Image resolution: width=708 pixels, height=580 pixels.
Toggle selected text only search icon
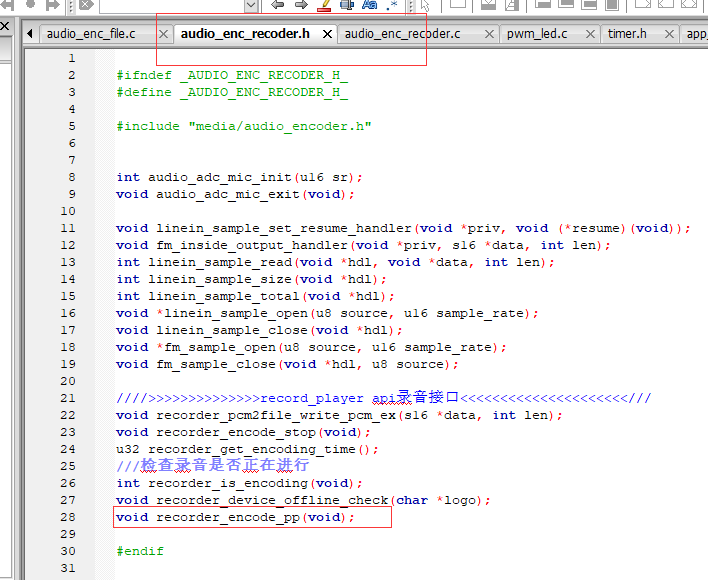coord(347,5)
